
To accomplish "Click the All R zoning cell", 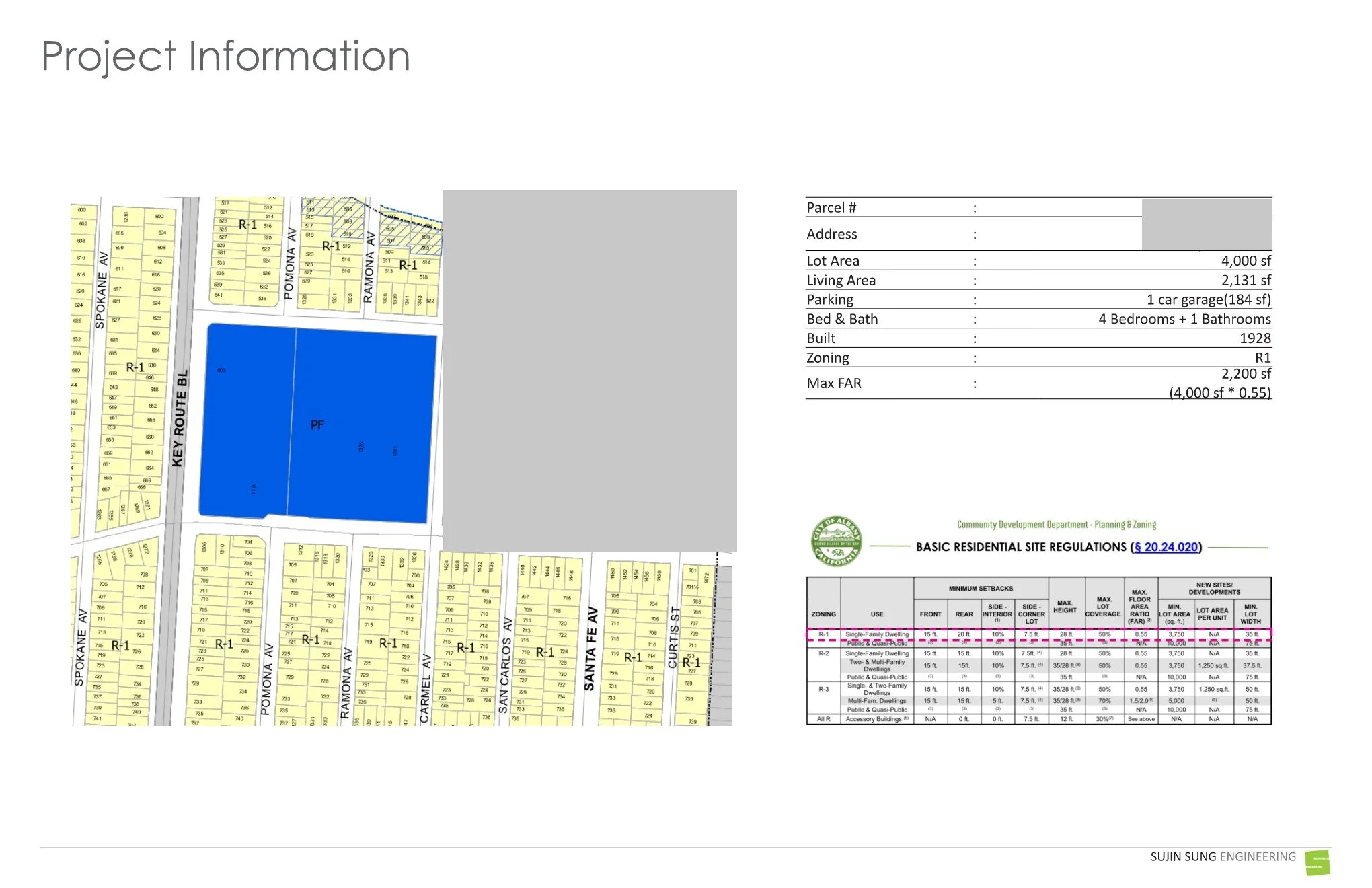I will [x=824, y=719].
